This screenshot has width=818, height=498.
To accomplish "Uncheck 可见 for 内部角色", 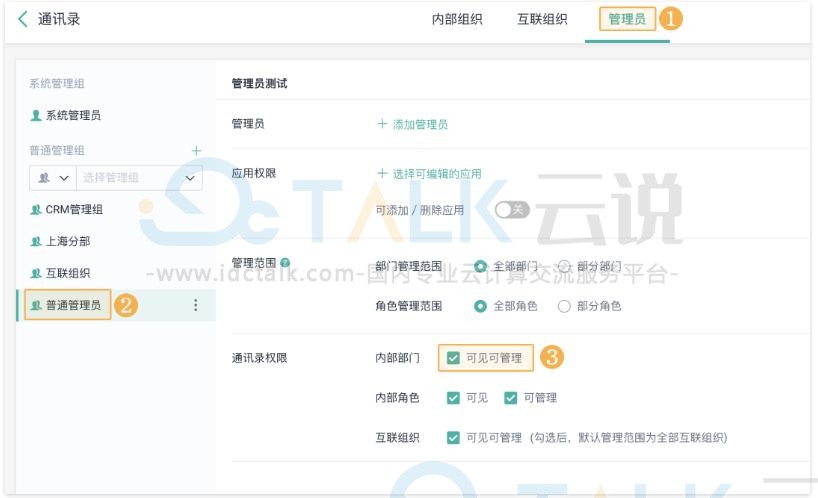I will click(453, 398).
